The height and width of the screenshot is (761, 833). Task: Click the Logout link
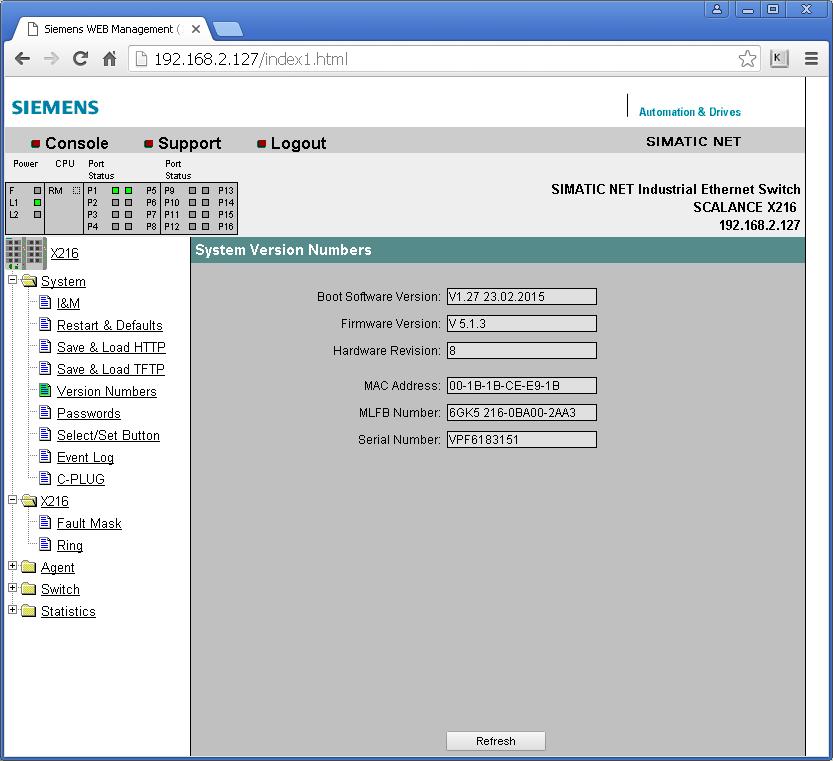coord(298,143)
